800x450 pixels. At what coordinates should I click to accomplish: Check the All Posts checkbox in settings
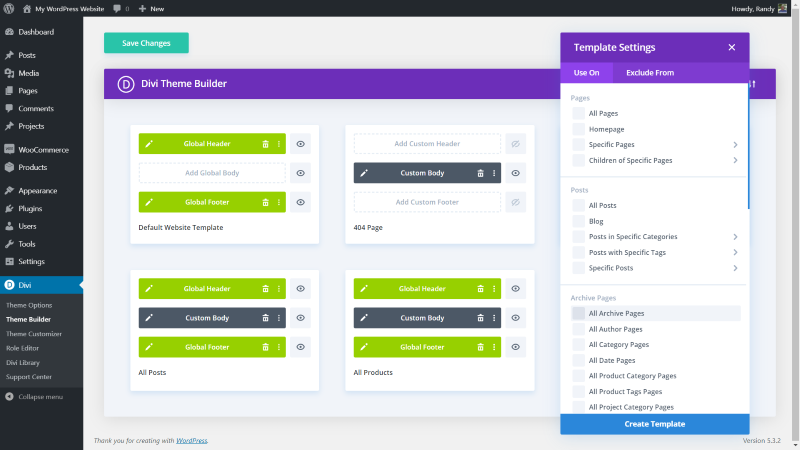click(579, 205)
